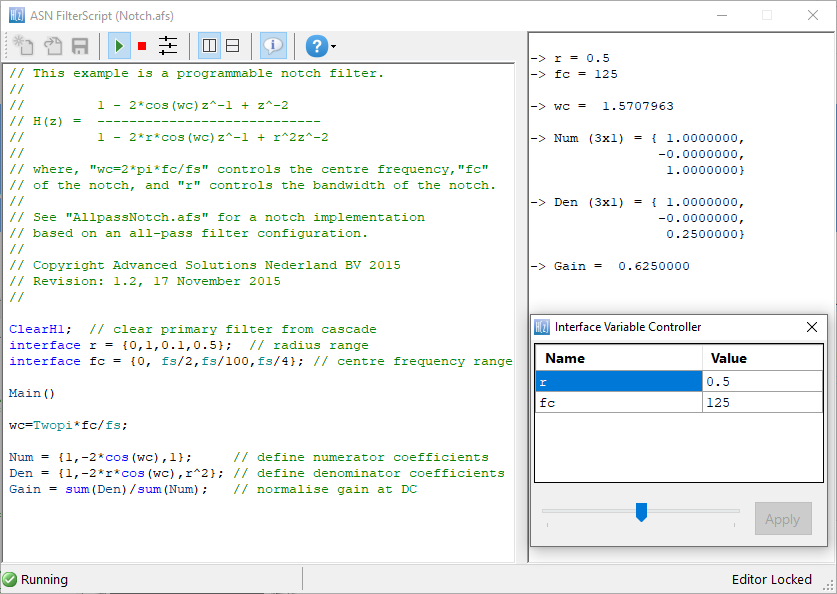This screenshot has width=837, height=594.
Task: Click the H(z) icon on the Interface Variable Controller
Action: [x=541, y=327]
